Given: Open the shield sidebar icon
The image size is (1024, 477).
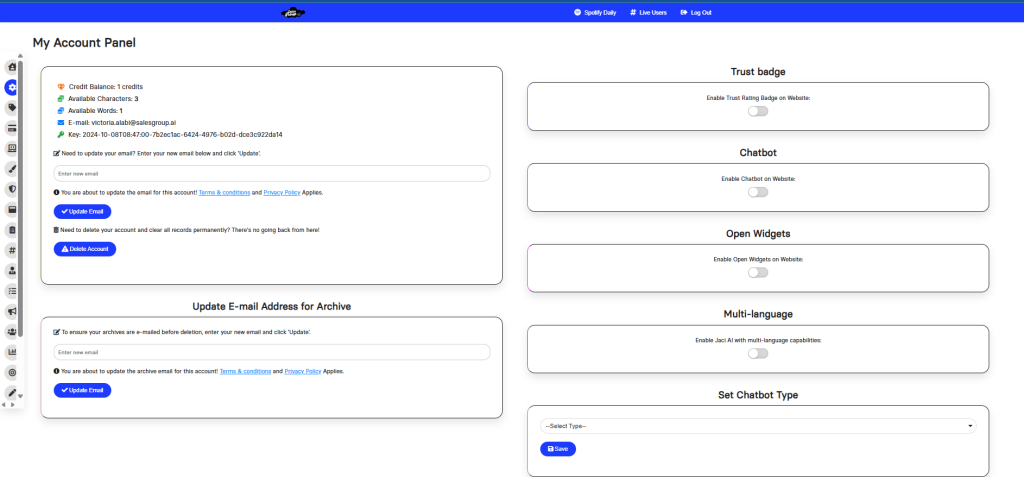Looking at the screenshot, I should coord(12,189).
